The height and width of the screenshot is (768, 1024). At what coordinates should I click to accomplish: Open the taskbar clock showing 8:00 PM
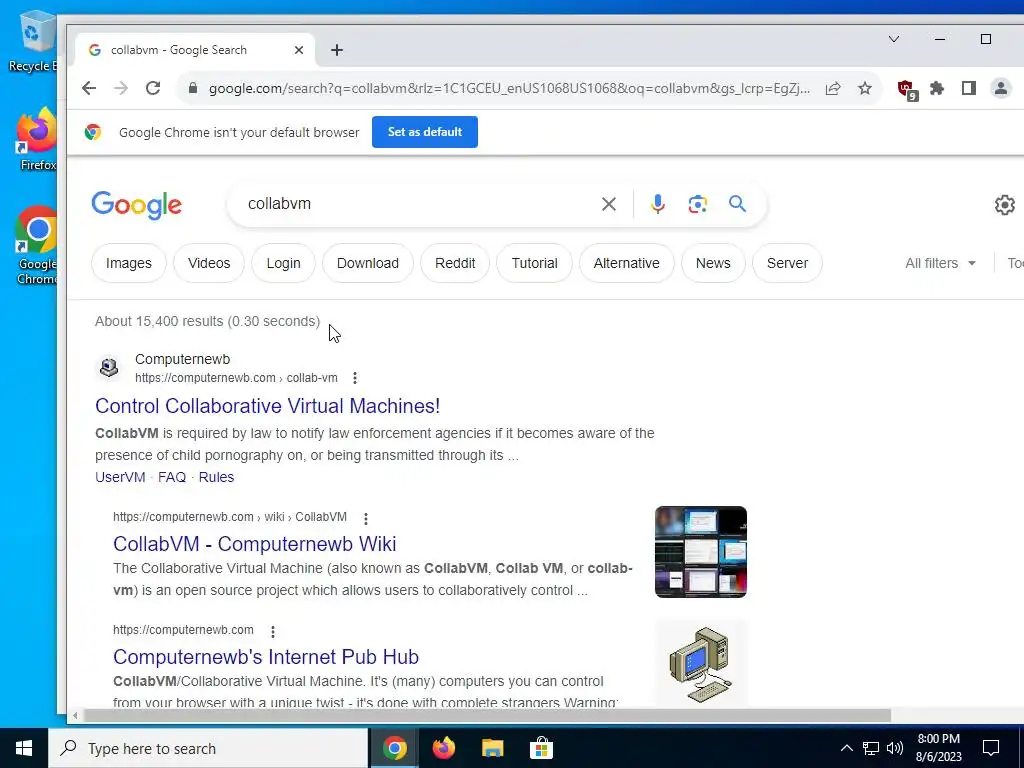tap(938, 748)
